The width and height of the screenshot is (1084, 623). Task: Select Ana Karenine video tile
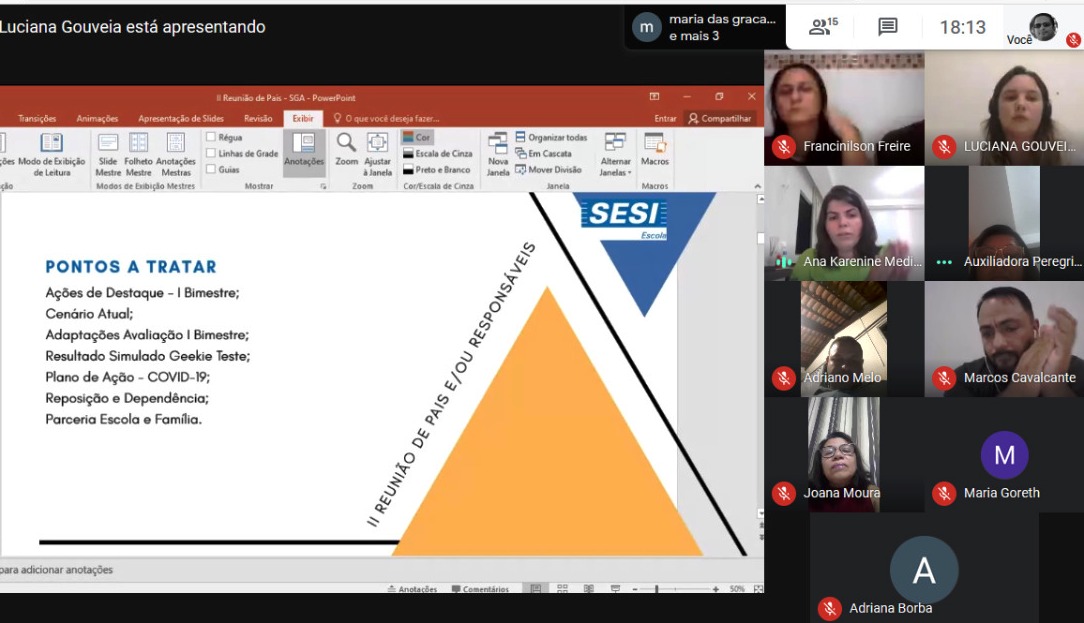pyautogui.click(x=844, y=223)
